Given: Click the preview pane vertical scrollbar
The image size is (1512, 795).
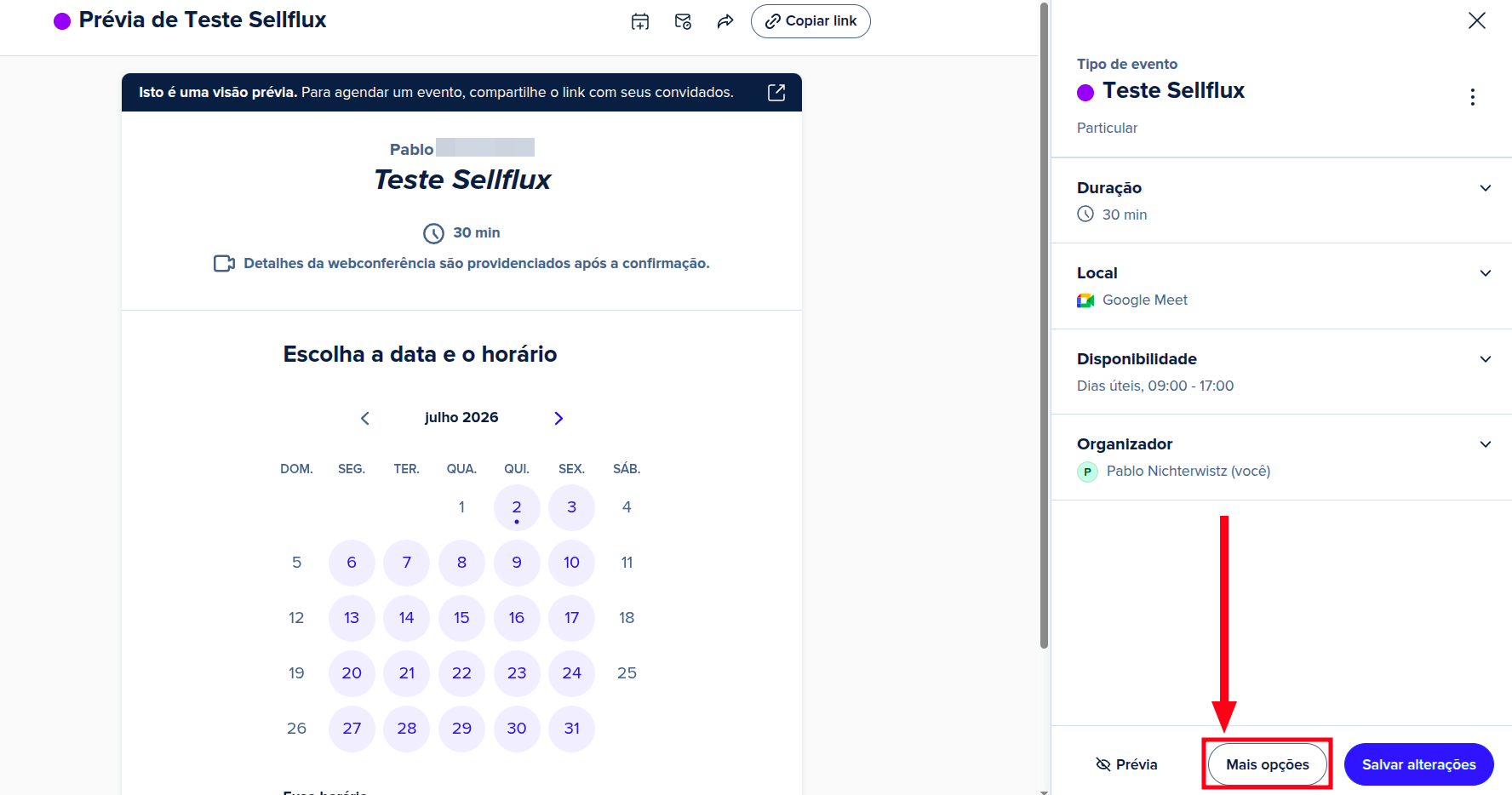Looking at the screenshot, I should [1044, 323].
